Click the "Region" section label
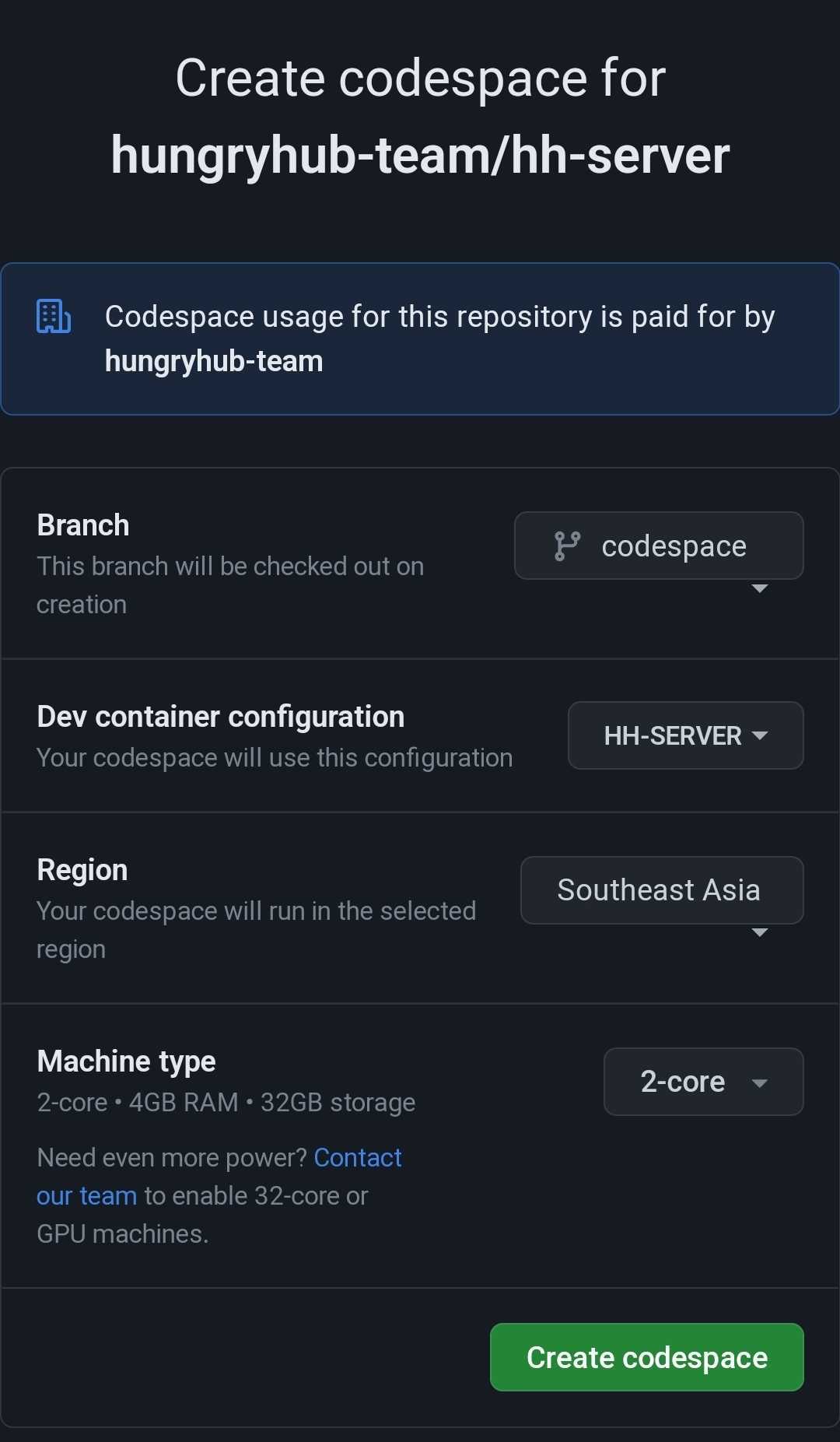Image resolution: width=840 pixels, height=1442 pixels. (x=82, y=870)
